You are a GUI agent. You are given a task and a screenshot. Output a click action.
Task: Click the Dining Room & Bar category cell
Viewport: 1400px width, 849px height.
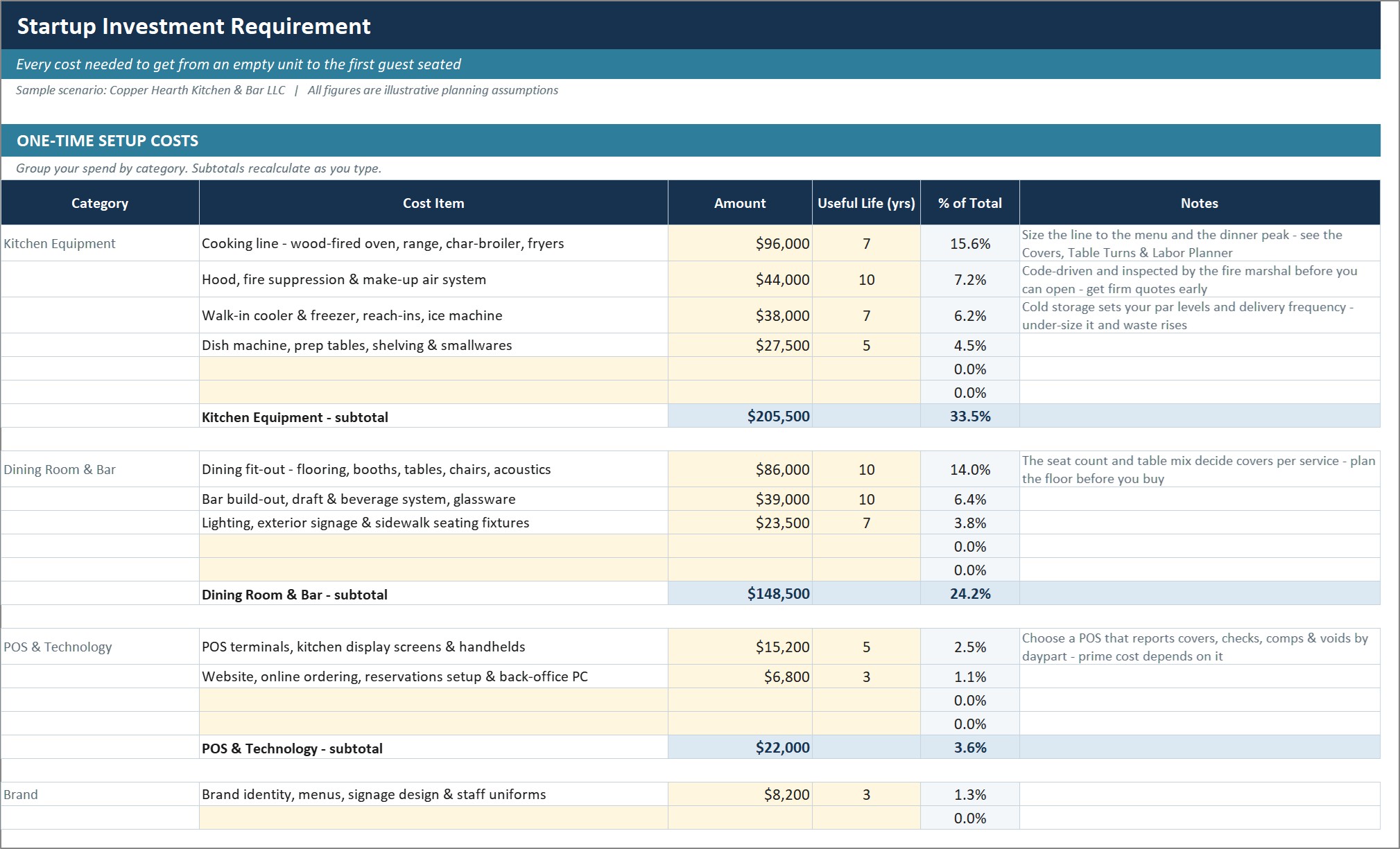click(x=100, y=469)
